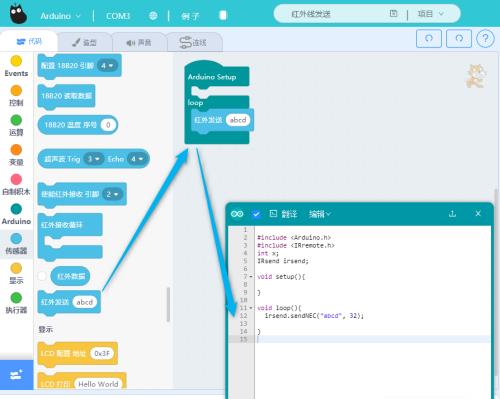Click the Arduino infinity logo in code panel

coord(237,214)
